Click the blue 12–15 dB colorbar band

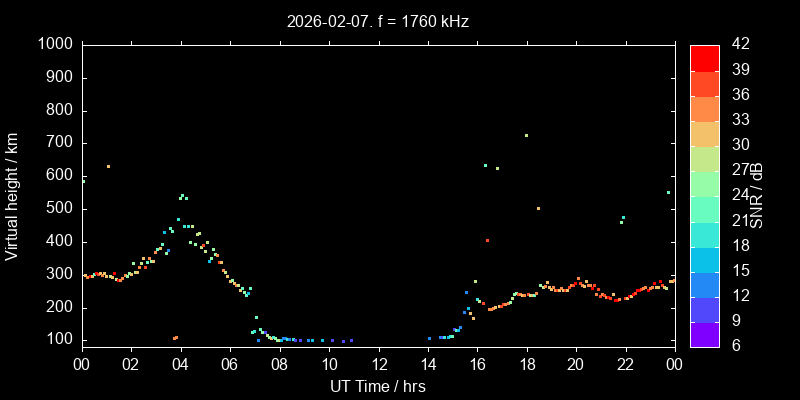[x=704, y=284]
